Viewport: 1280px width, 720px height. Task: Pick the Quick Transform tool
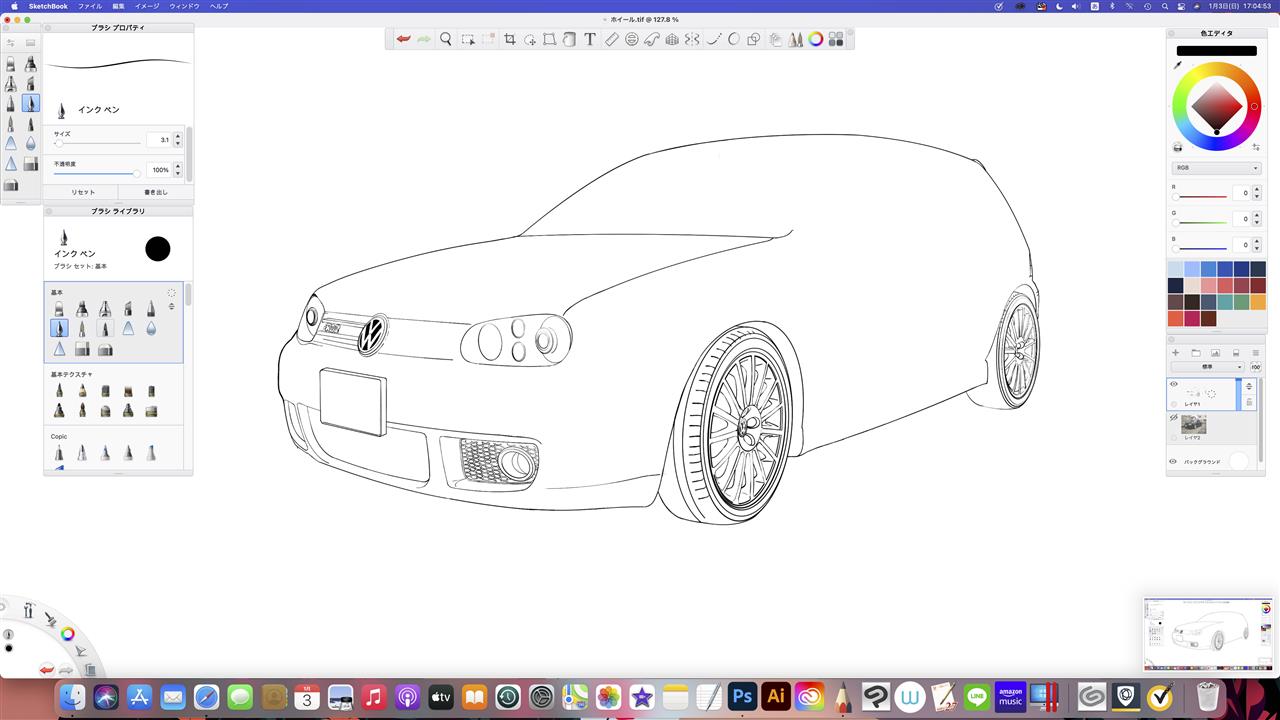530,39
